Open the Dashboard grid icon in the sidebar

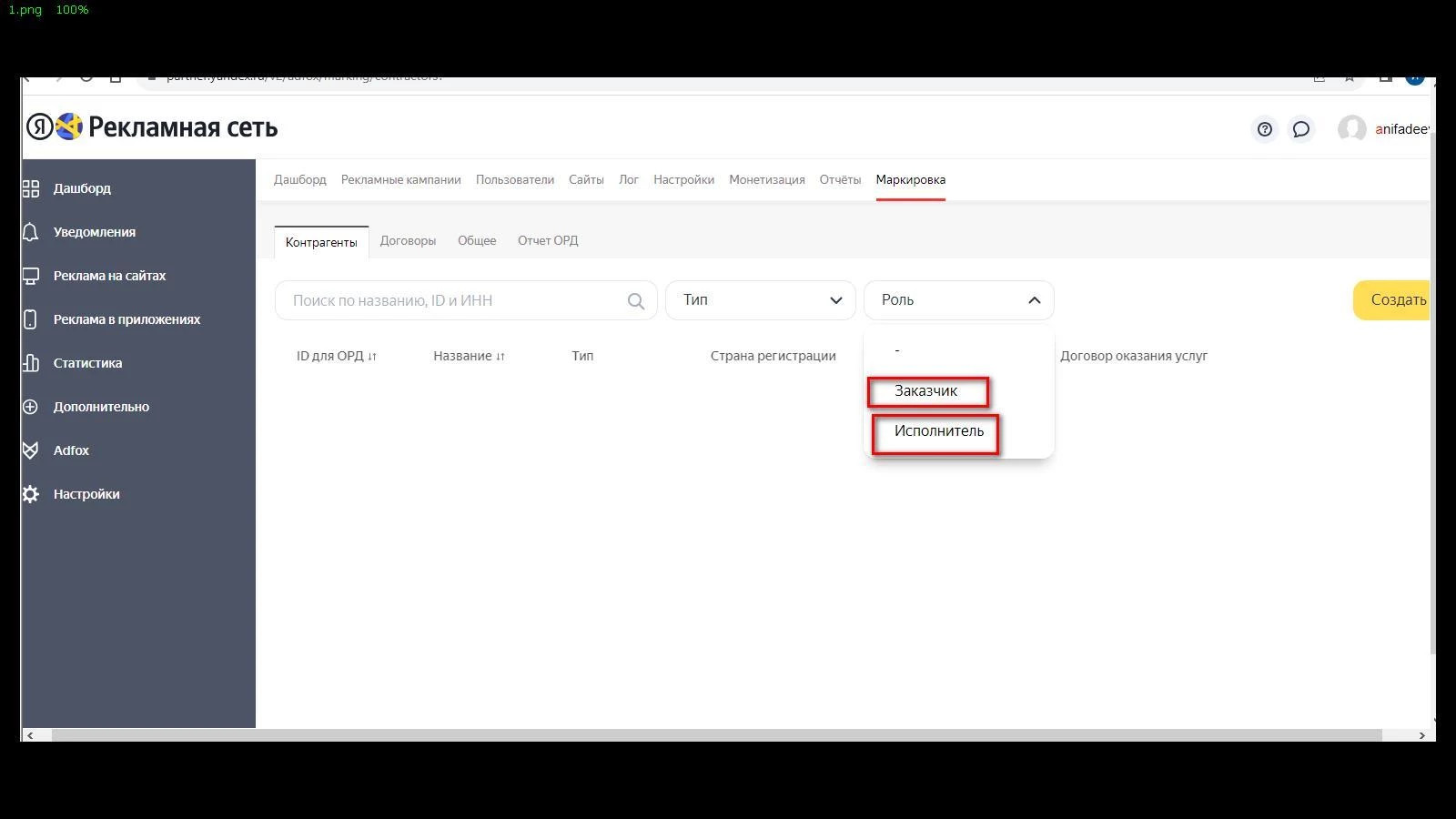tap(31, 188)
